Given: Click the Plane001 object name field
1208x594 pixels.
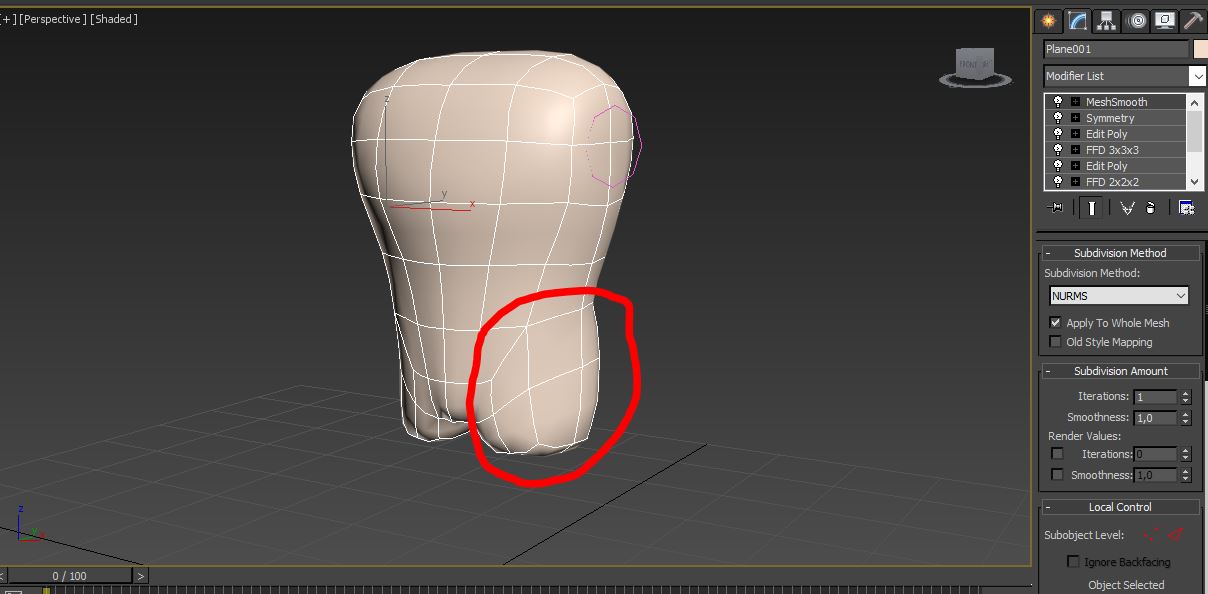Looking at the screenshot, I should click(x=1115, y=49).
